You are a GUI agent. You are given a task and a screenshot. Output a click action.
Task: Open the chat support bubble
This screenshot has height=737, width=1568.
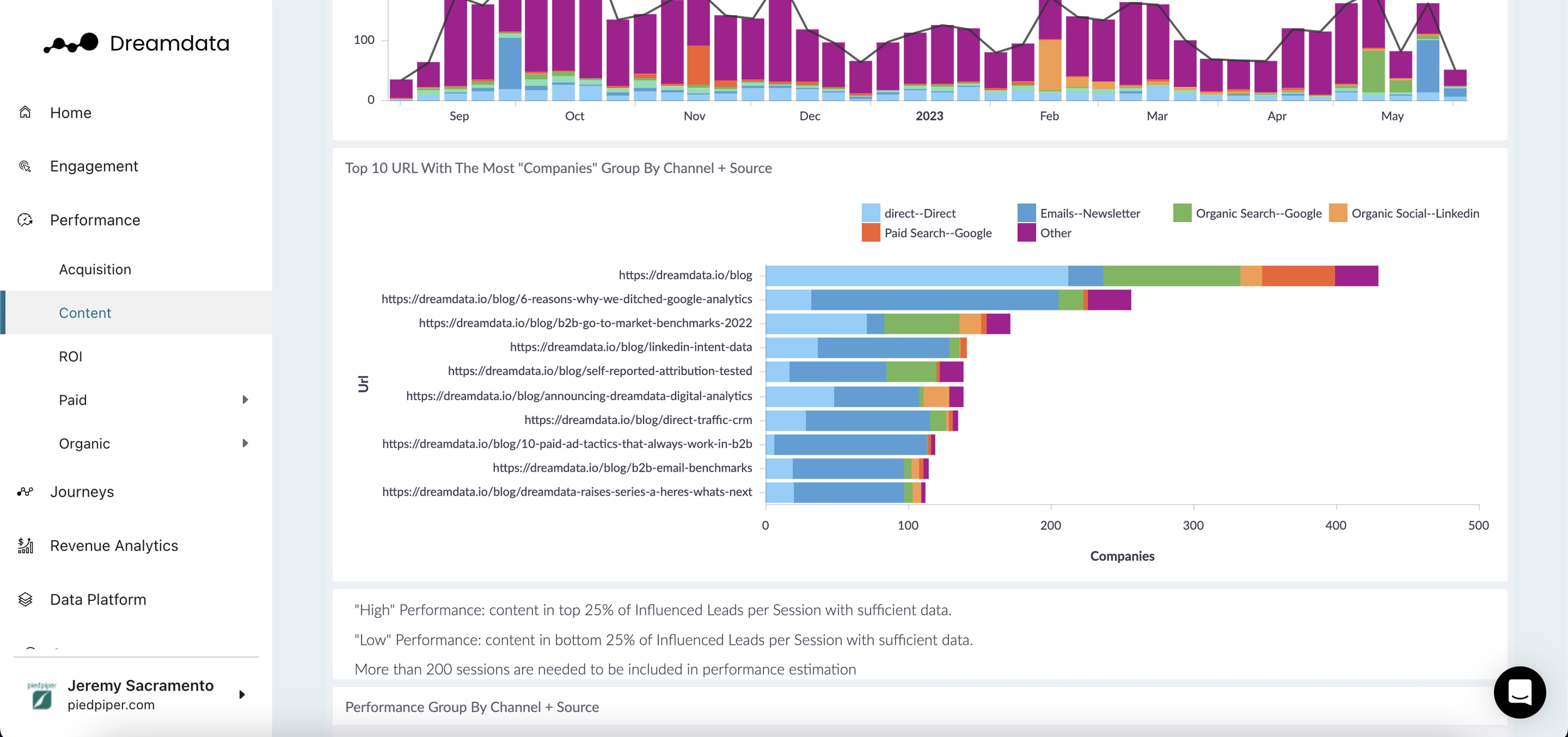(1519, 692)
